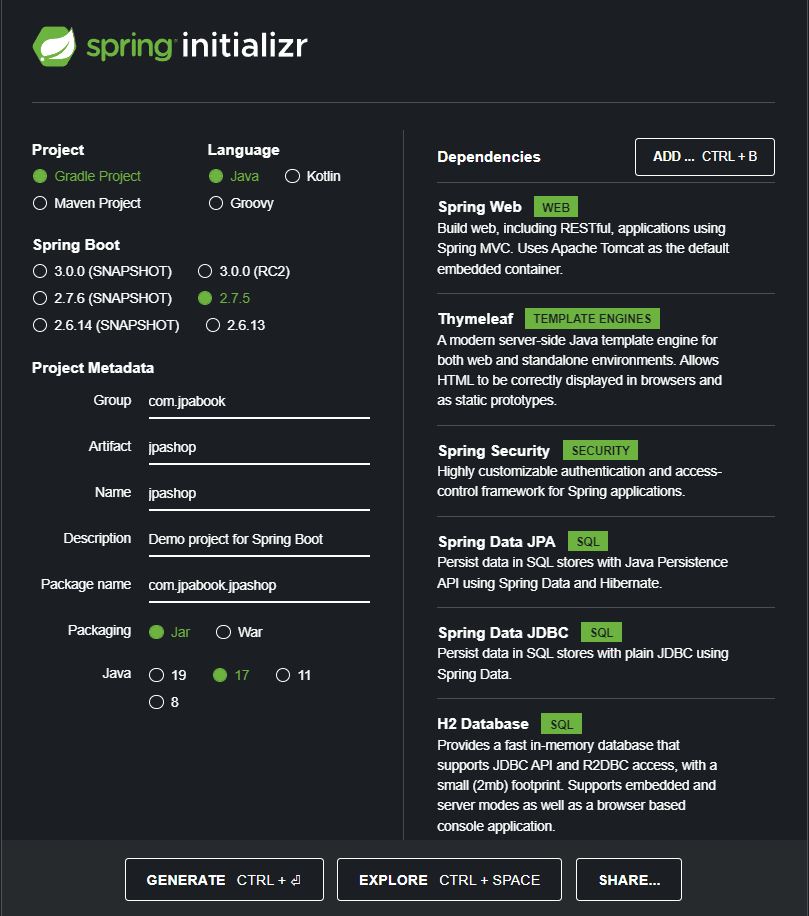This screenshot has height=916, width=809.
Task: Open the ADD dependencies dialog
Action: click(x=704, y=157)
